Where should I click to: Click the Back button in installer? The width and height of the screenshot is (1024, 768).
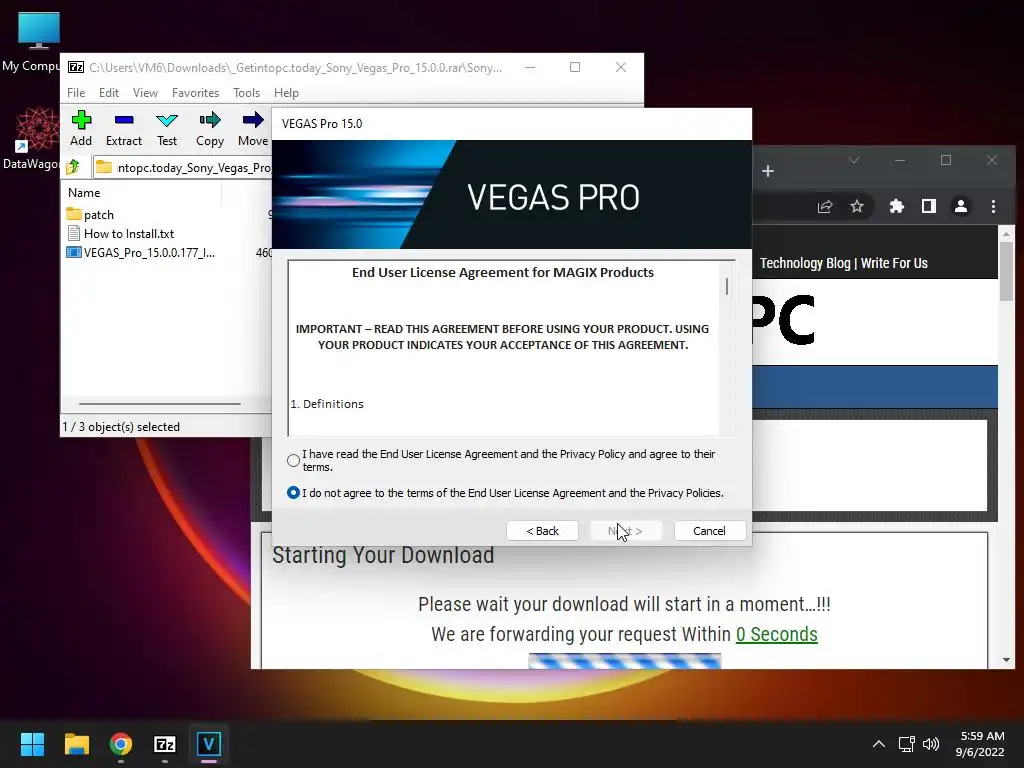(x=542, y=531)
